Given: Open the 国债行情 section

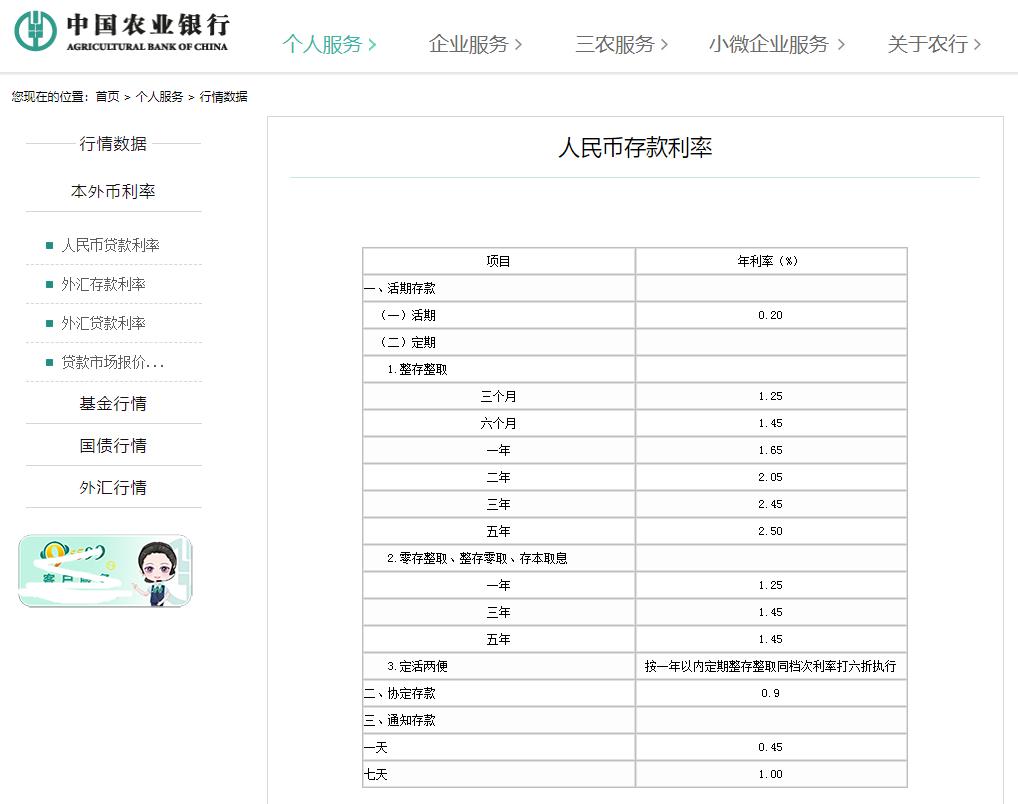Looking at the screenshot, I should [x=112, y=445].
